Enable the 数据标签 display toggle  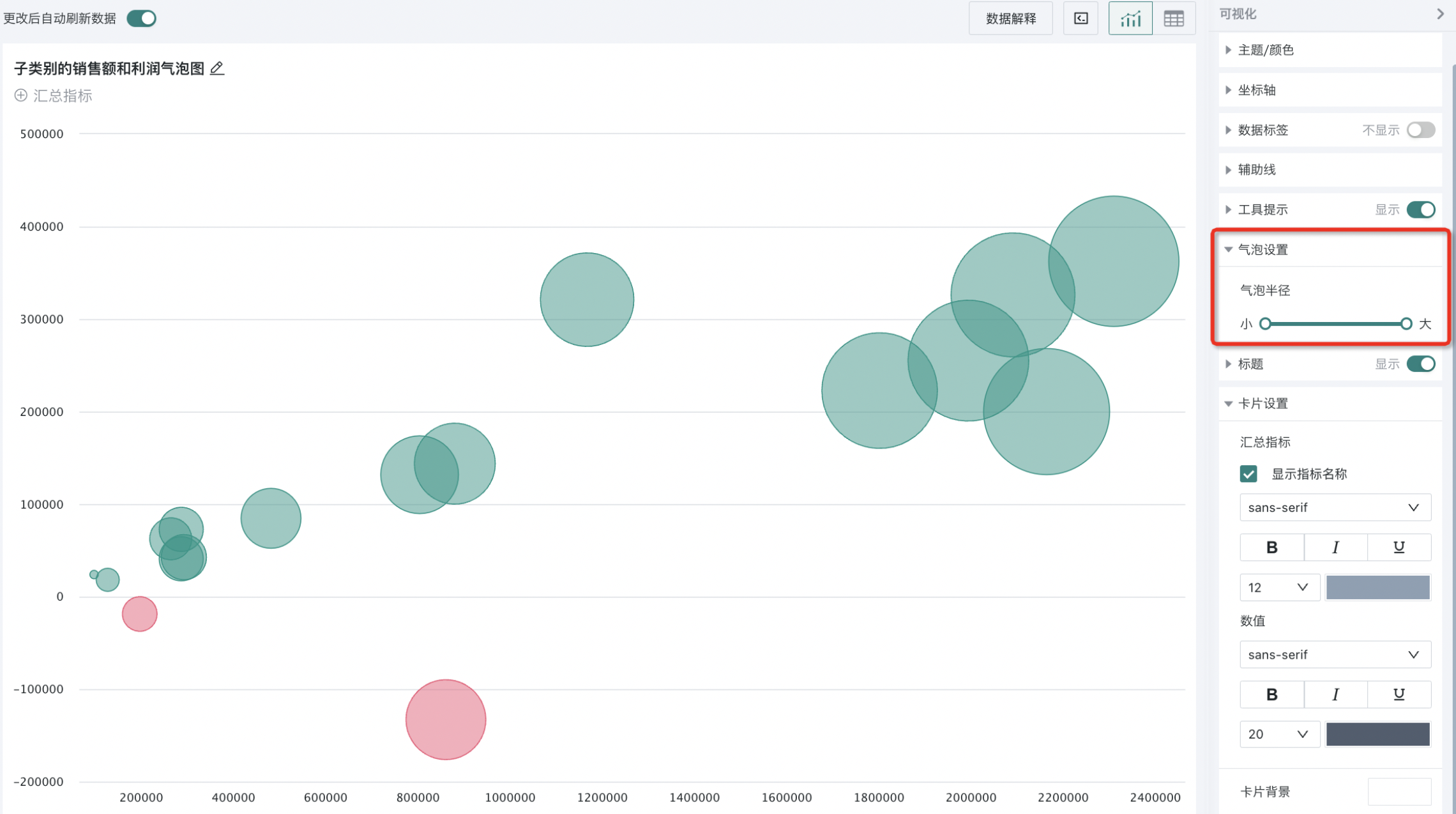coord(1420,130)
